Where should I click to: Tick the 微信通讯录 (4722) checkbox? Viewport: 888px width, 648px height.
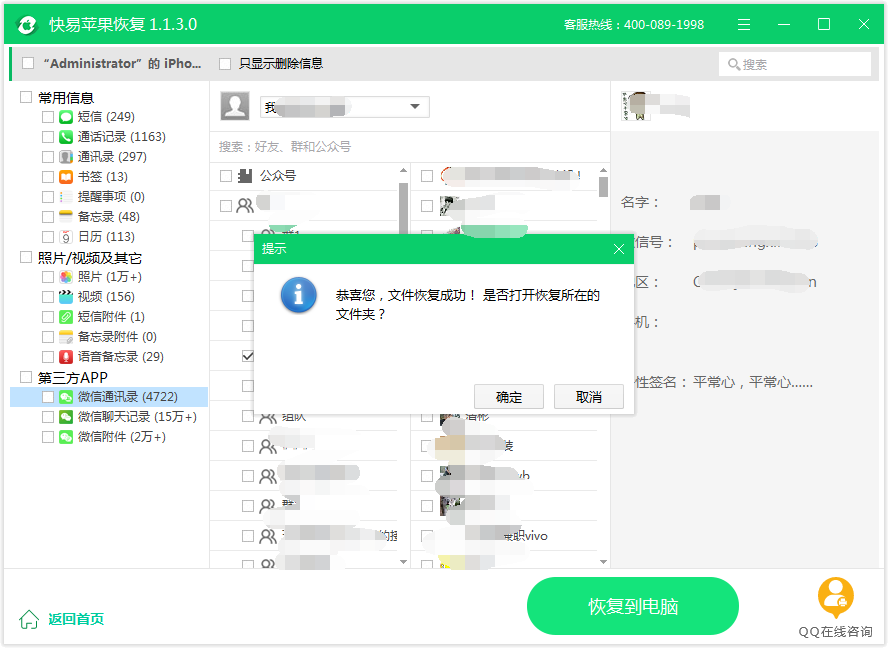pyautogui.click(x=48, y=397)
